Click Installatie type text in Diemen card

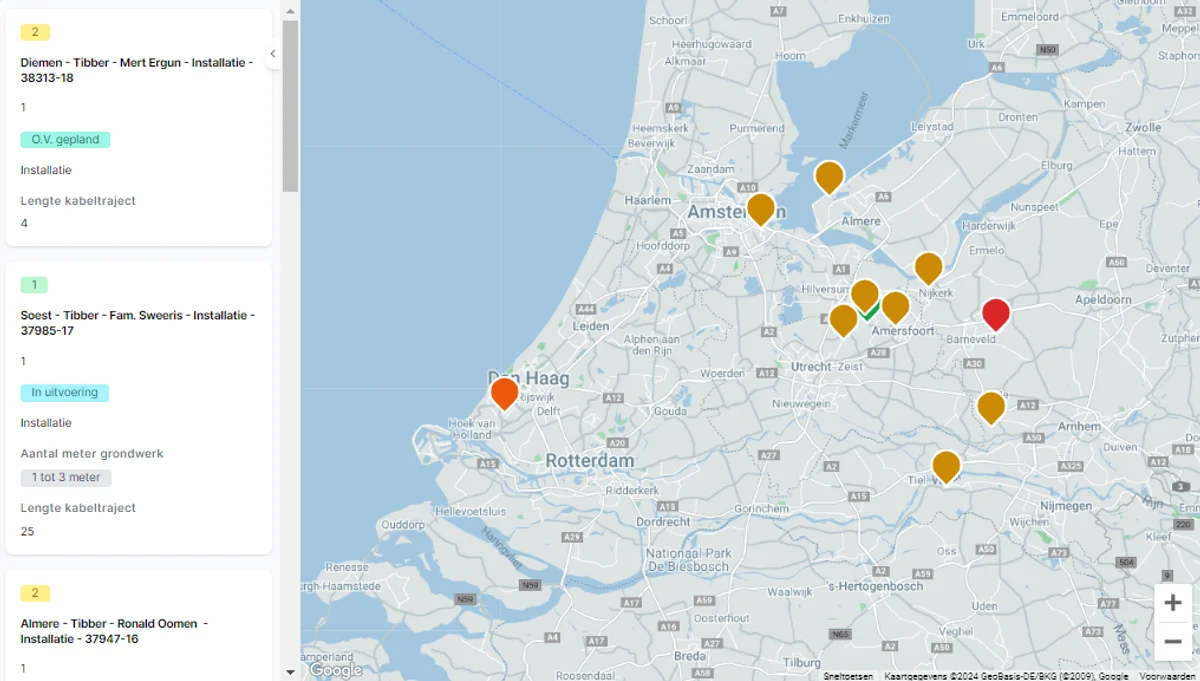click(46, 170)
